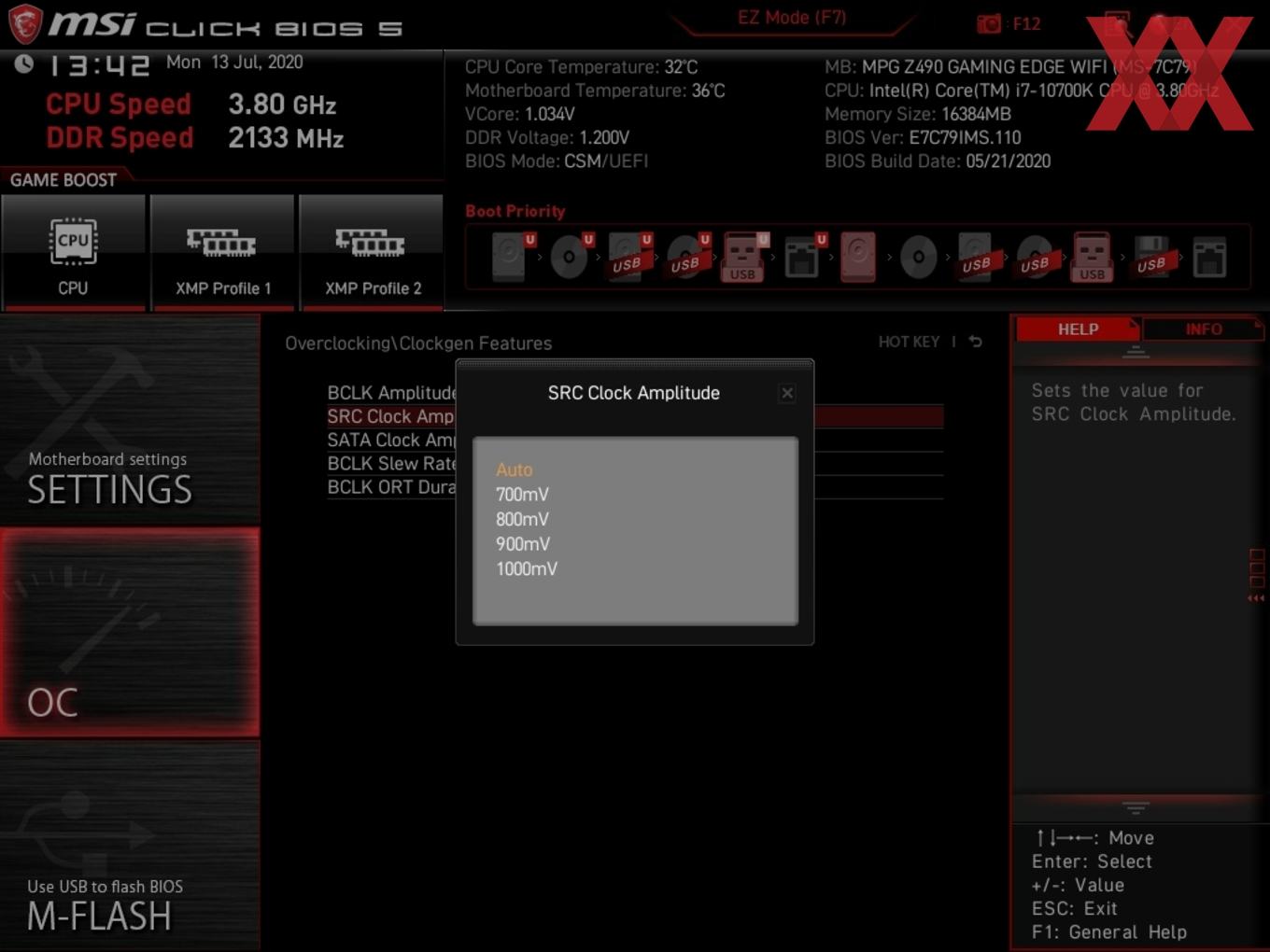The height and width of the screenshot is (952, 1270).
Task: Select the SRC Clock Amplitude setting row
Action: point(635,416)
